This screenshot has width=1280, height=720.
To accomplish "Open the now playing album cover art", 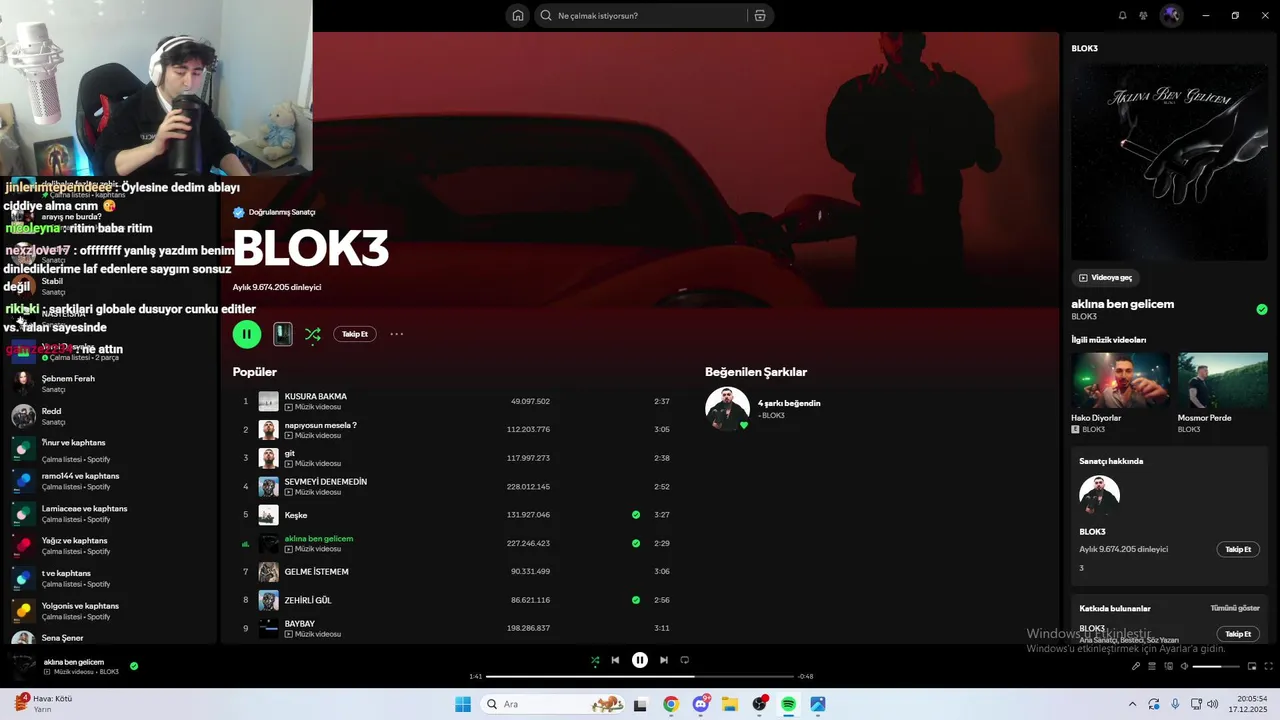I will click(x=1170, y=163).
